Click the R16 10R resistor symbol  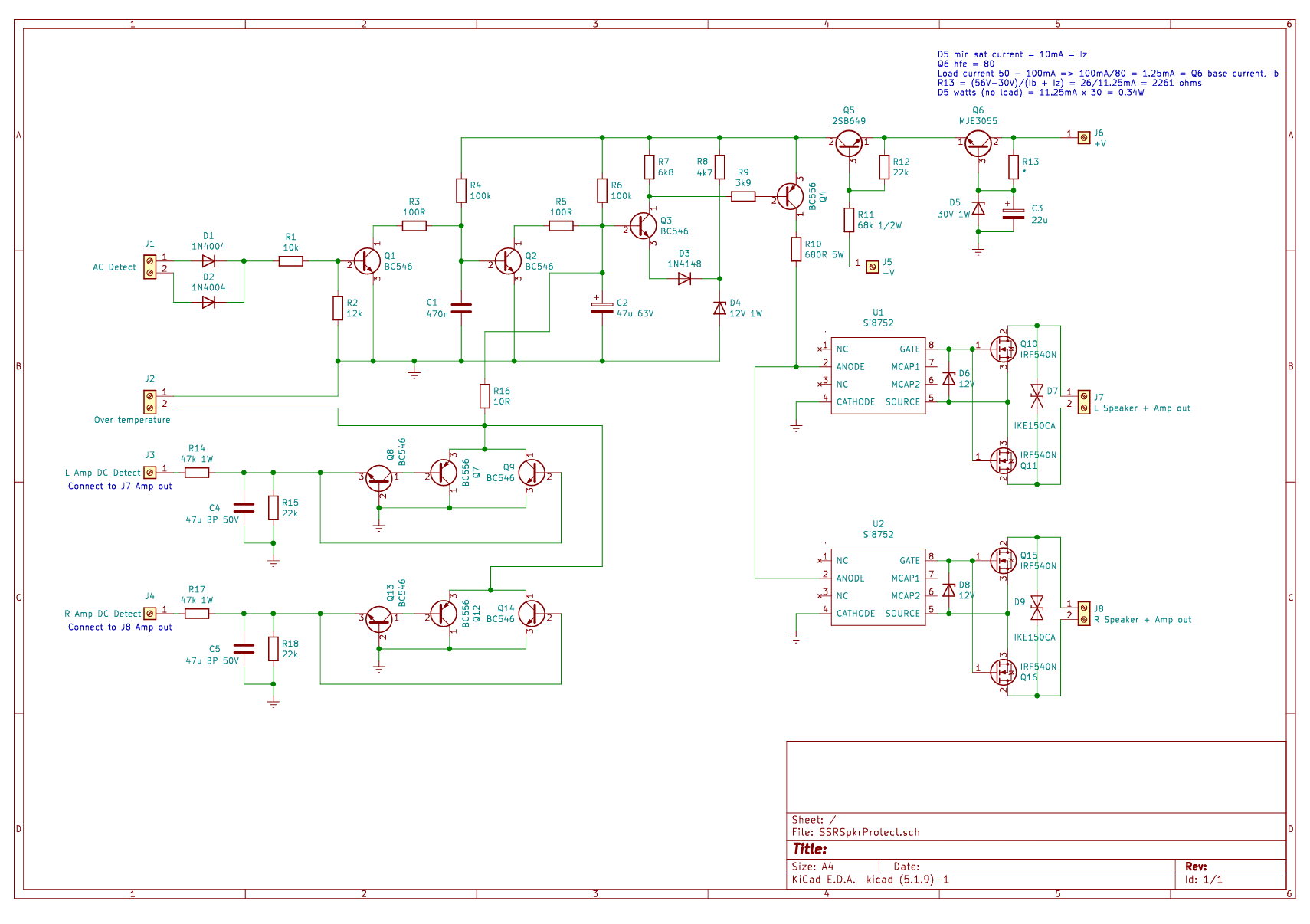(x=485, y=396)
